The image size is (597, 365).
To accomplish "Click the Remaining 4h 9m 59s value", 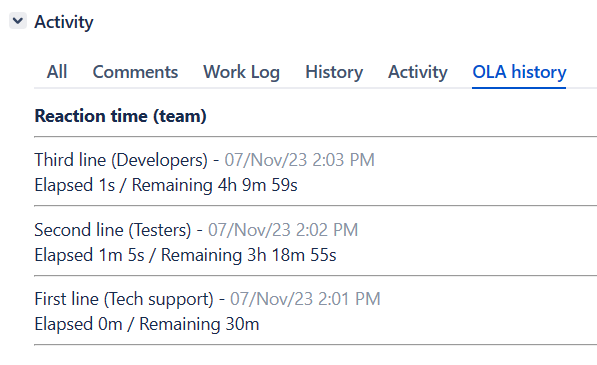I will 215,185.
